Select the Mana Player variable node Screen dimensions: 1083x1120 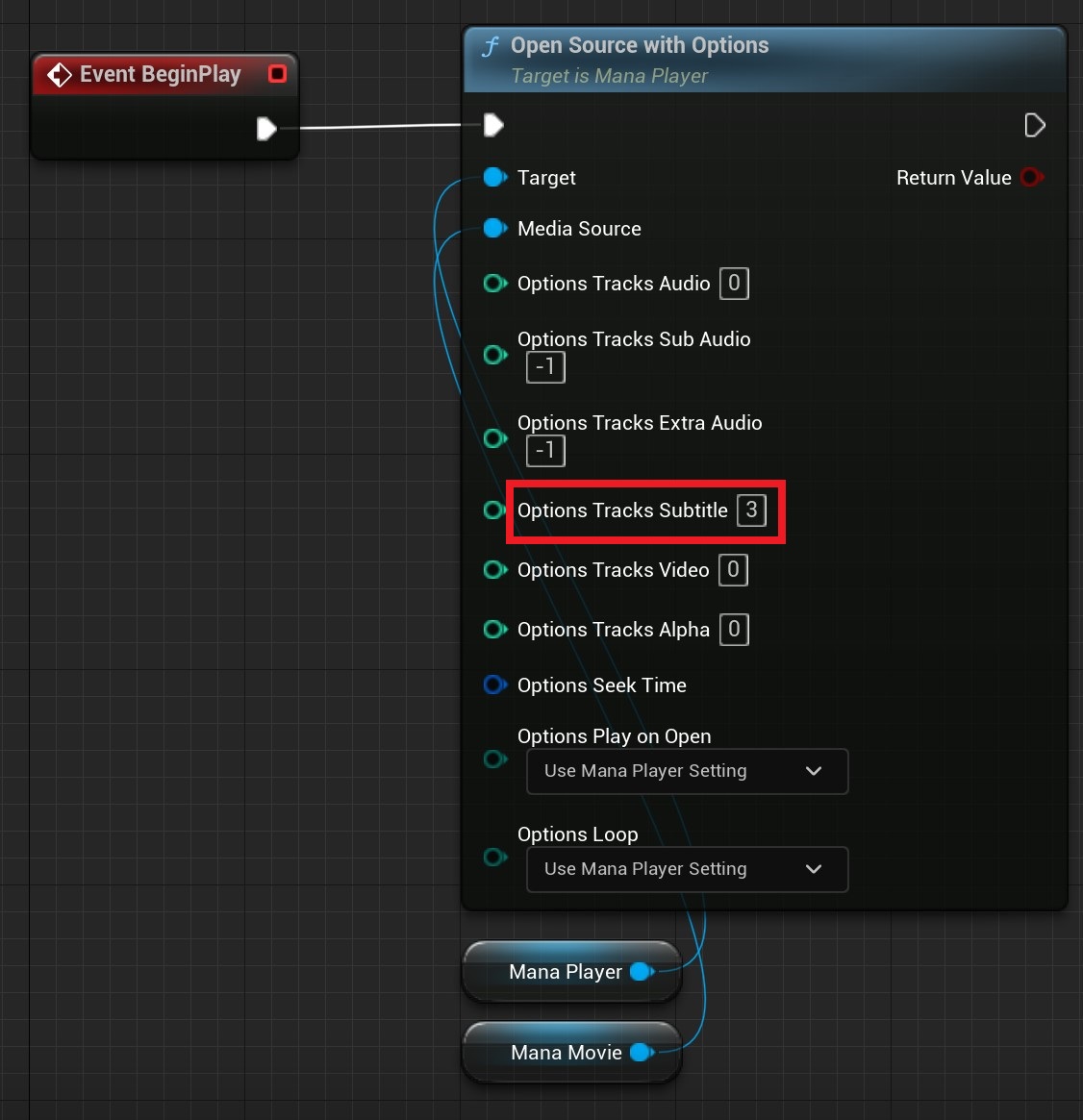tap(571, 971)
